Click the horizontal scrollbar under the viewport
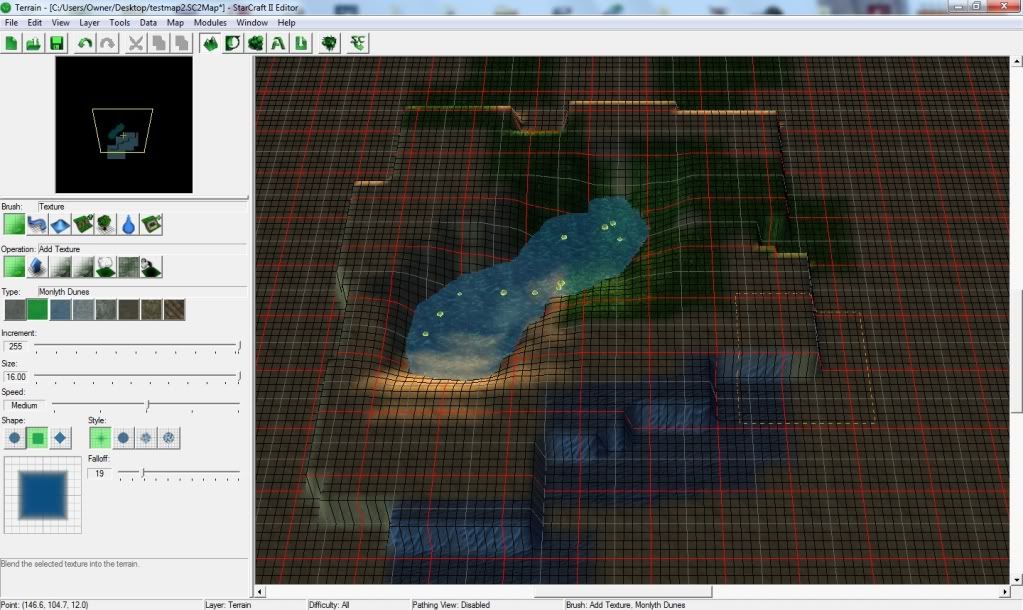Screen dimensions: 1023x610 [632, 592]
